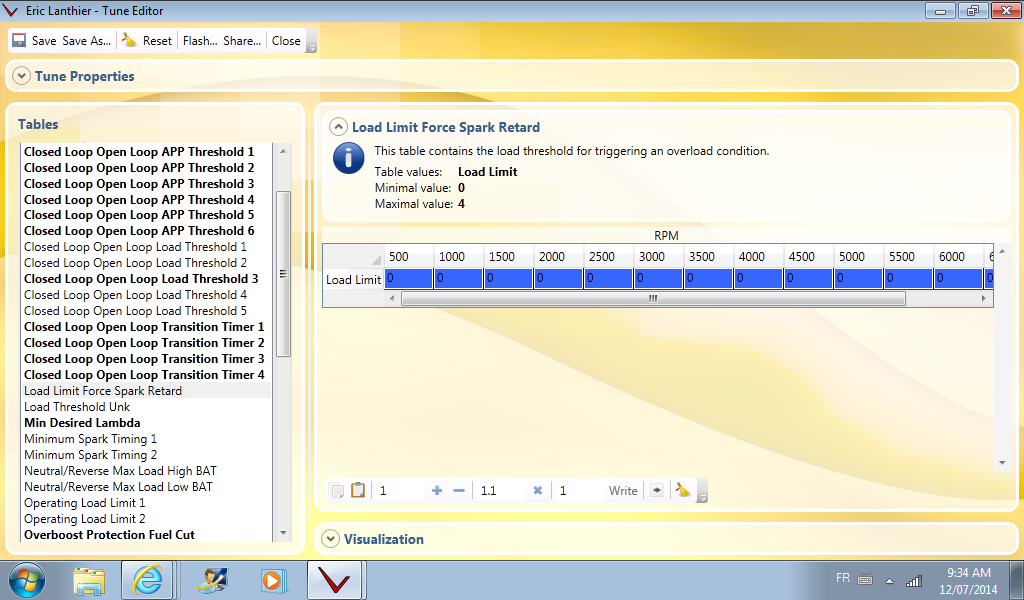Select Closed Loop Open Loop Transition Timer 4

tap(144, 375)
